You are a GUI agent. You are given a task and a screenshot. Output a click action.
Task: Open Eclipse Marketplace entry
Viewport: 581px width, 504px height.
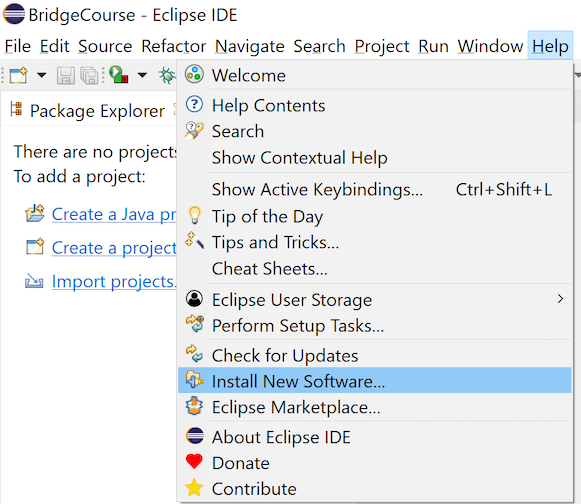[375, 407]
